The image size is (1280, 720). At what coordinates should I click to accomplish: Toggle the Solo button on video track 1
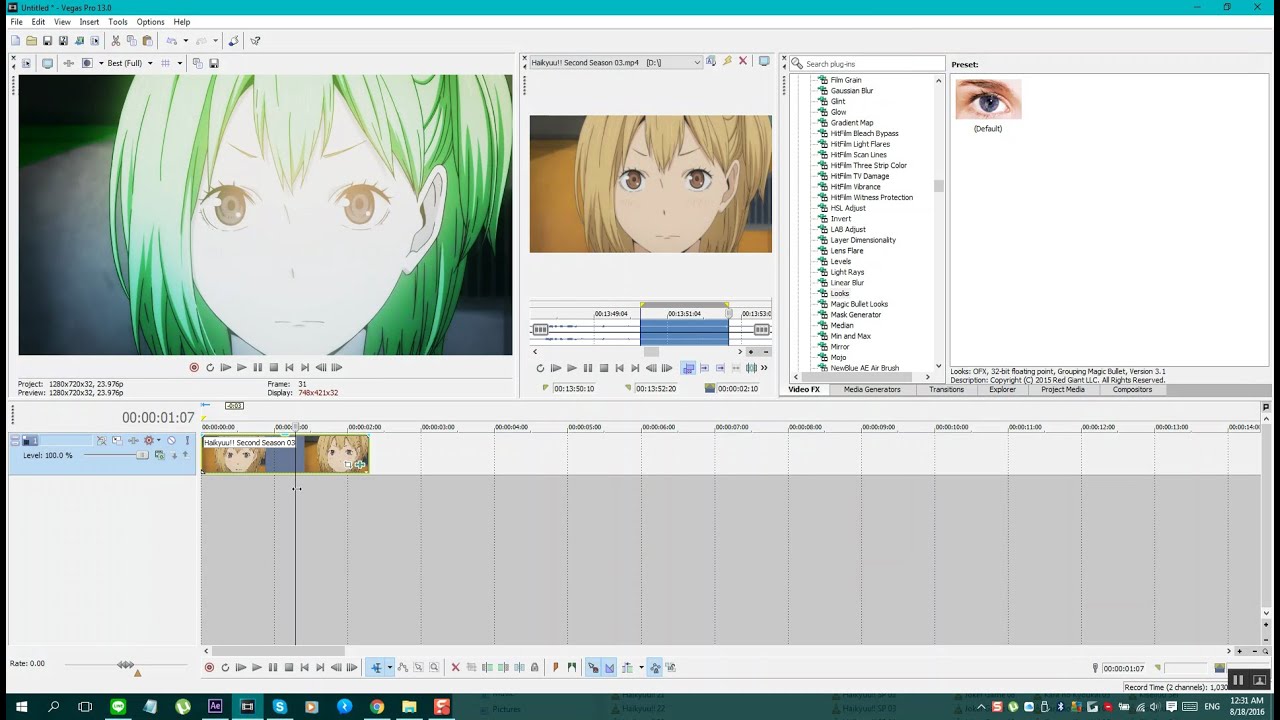(x=187, y=440)
